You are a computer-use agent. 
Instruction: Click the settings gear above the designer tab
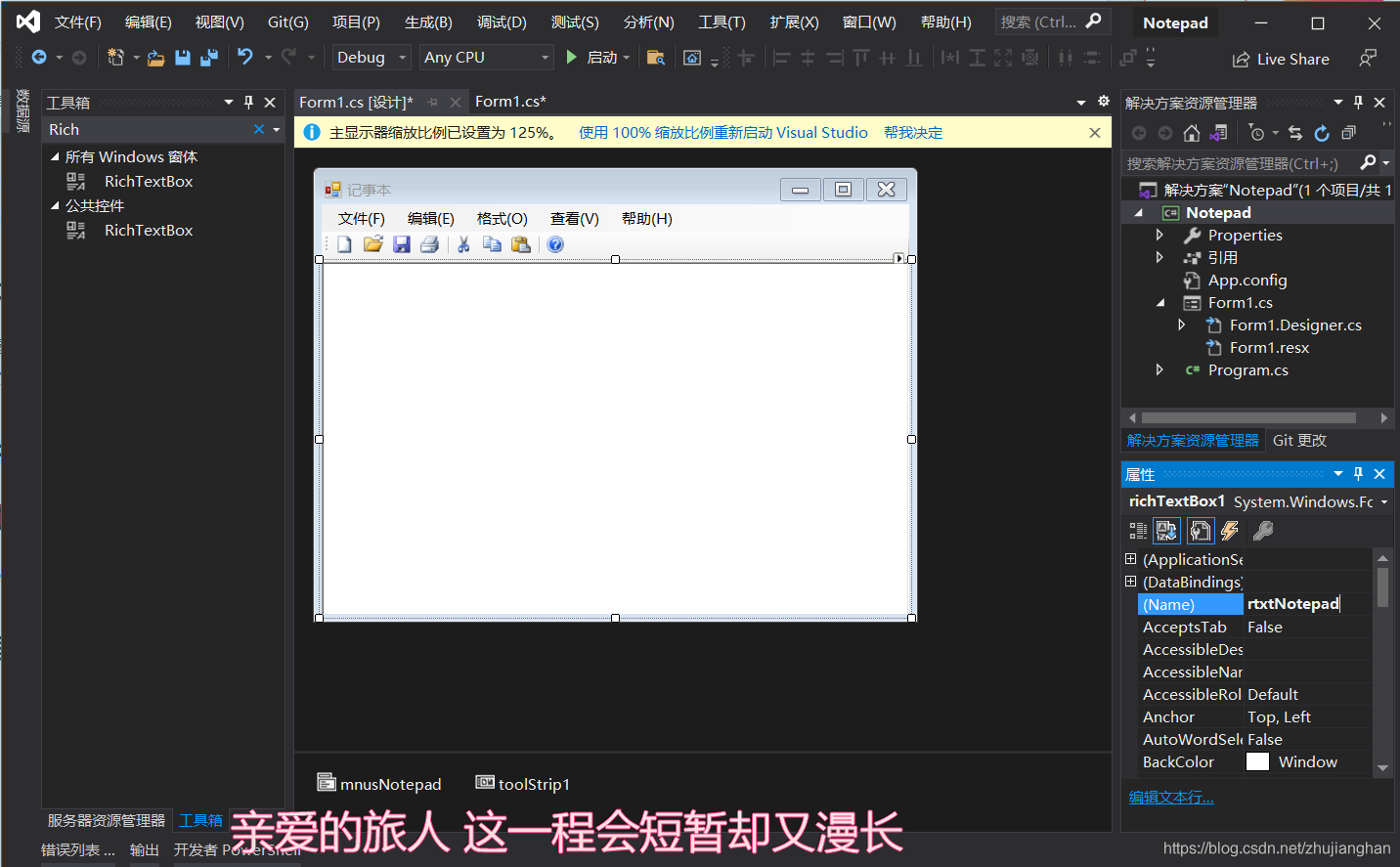1104,101
